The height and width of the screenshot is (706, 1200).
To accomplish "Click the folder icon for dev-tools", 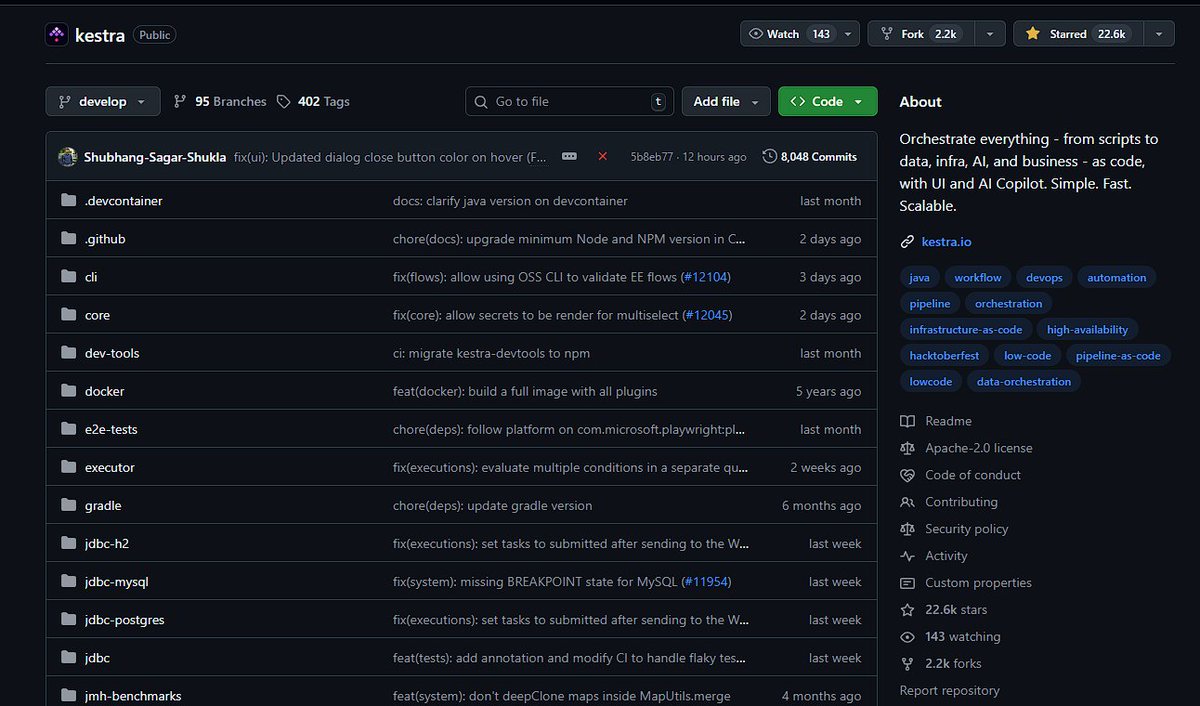I will tap(68, 353).
